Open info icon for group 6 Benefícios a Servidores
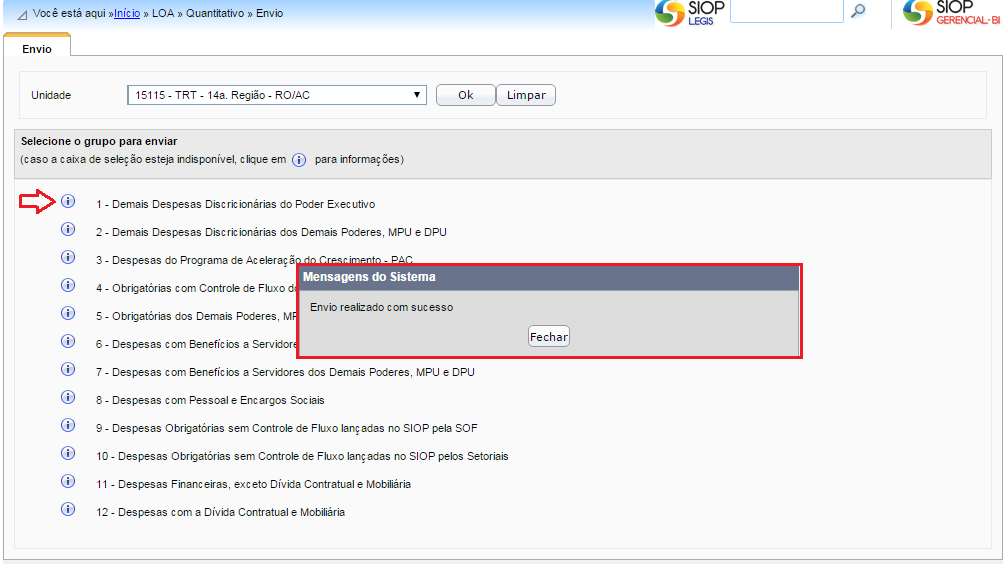The height and width of the screenshot is (564, 1008). click(x=68, y=341)
